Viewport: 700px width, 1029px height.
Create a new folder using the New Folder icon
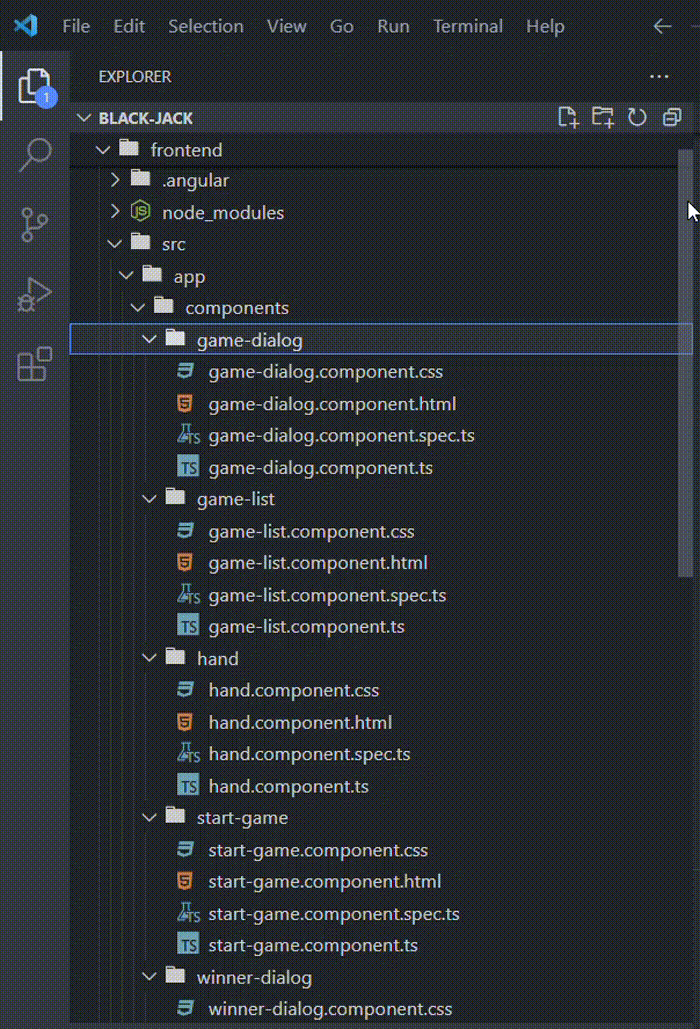coord(603,117)
